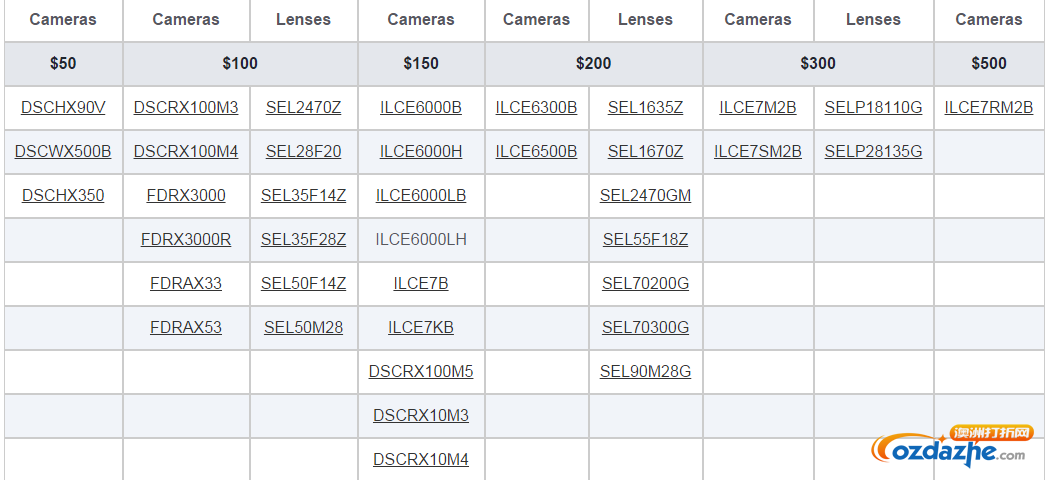Open the FDRAX53 camcorder link
Screen dimensions: 1056x480
click(186, 328)
